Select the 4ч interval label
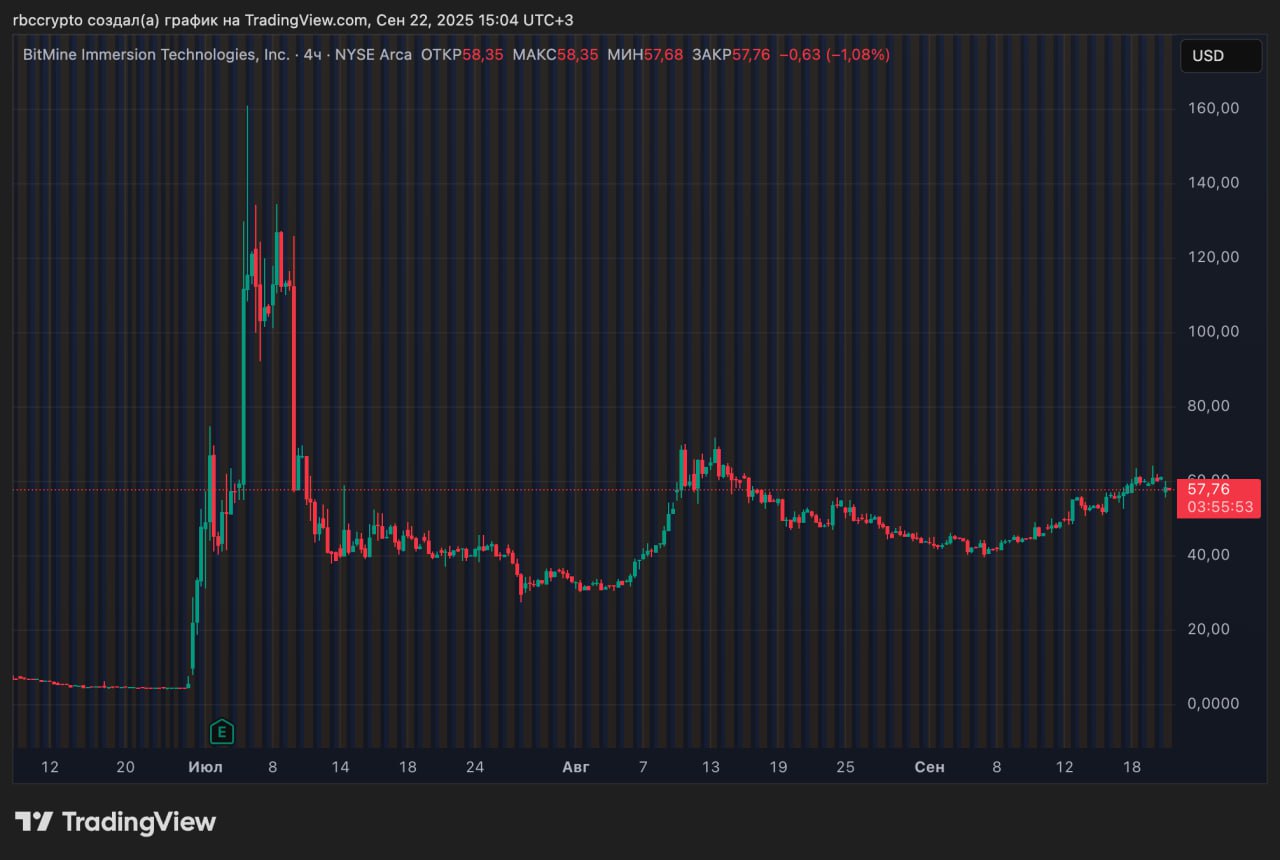The image size is (1280, 860). click(x=312, y=55)
